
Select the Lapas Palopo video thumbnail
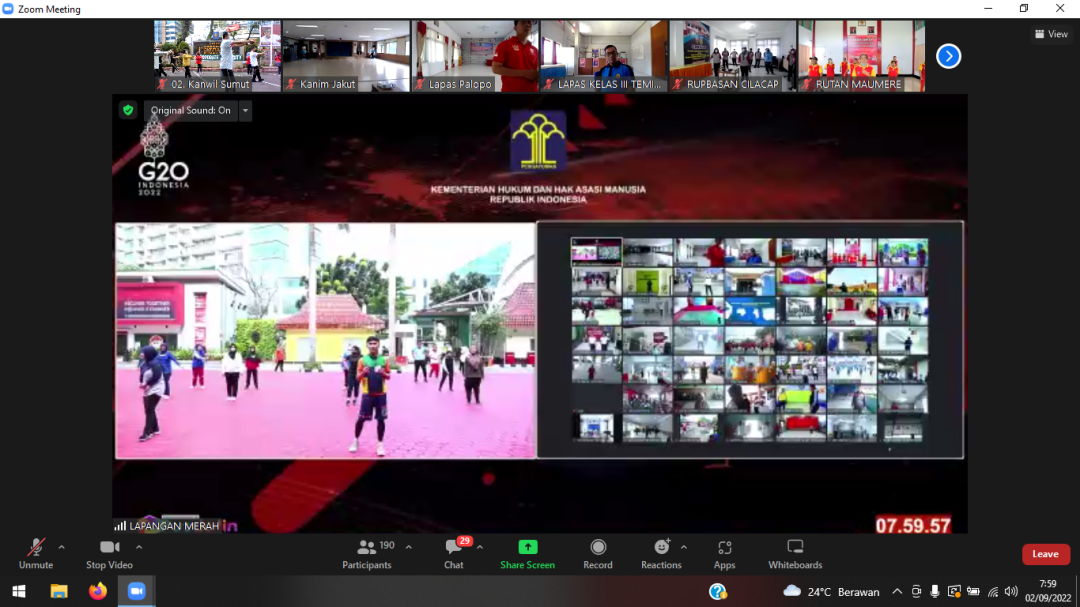tap(476, 56)
